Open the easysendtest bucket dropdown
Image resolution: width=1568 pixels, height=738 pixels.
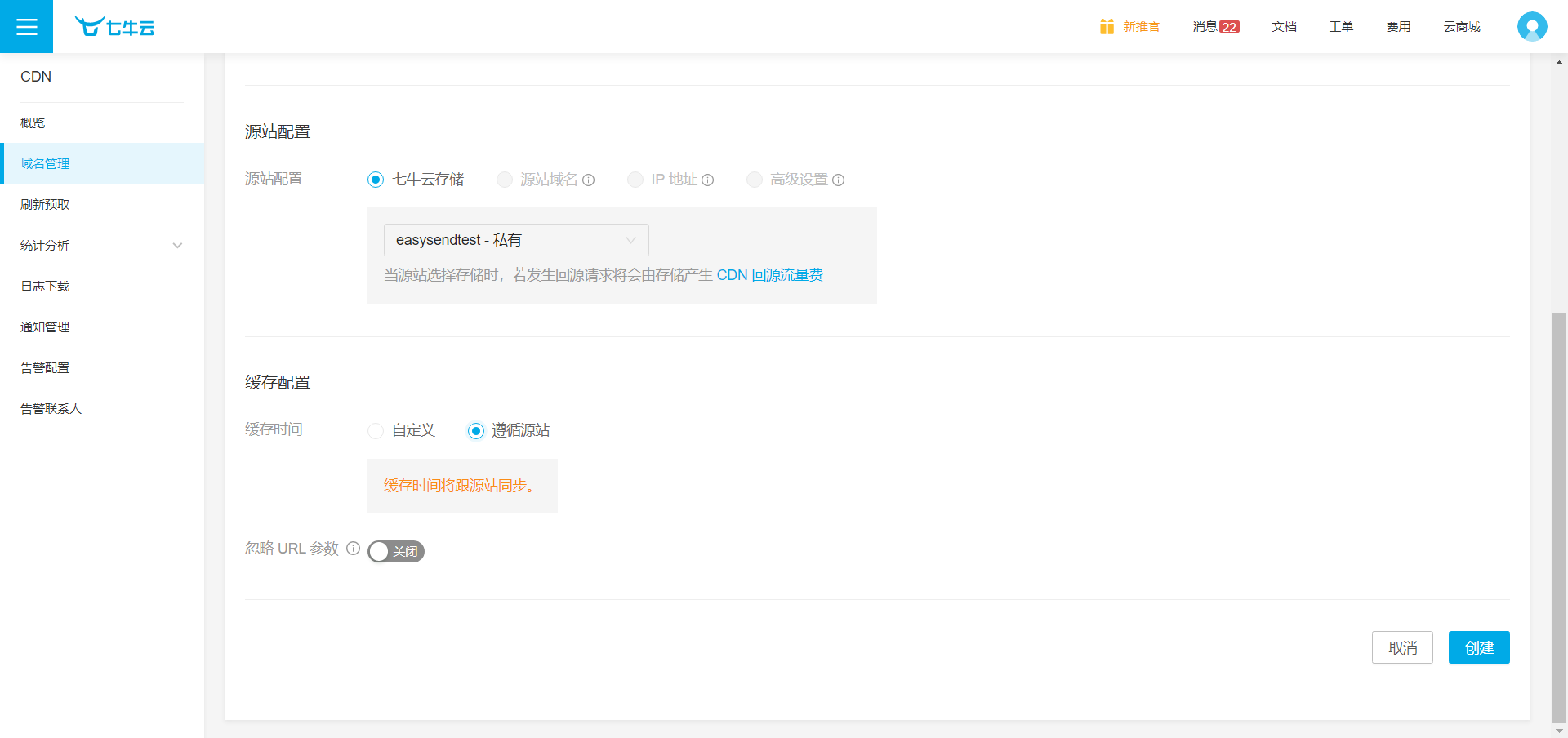tap(516, 240)
